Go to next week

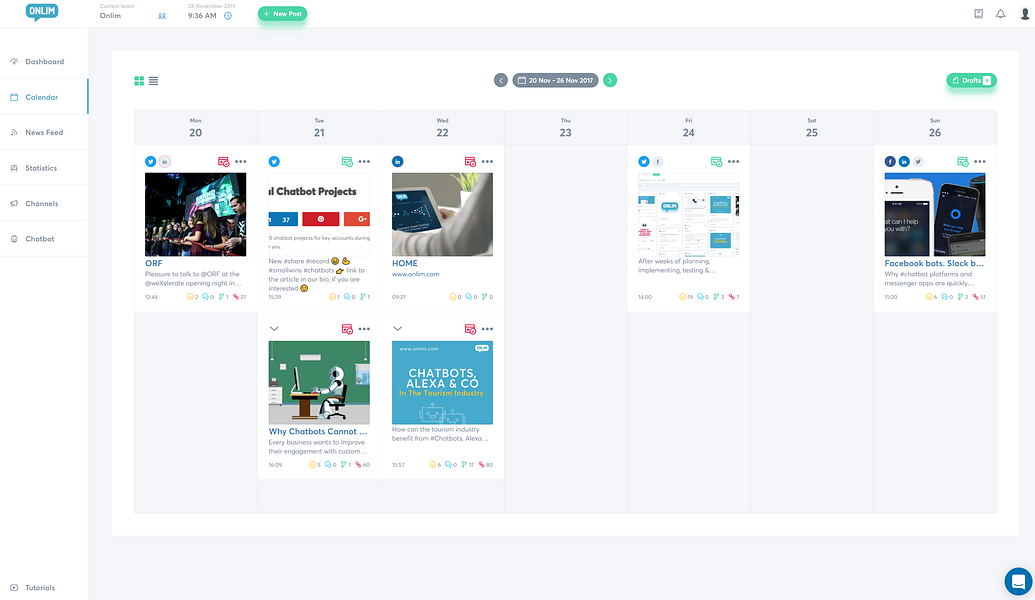tap(610, 81)
